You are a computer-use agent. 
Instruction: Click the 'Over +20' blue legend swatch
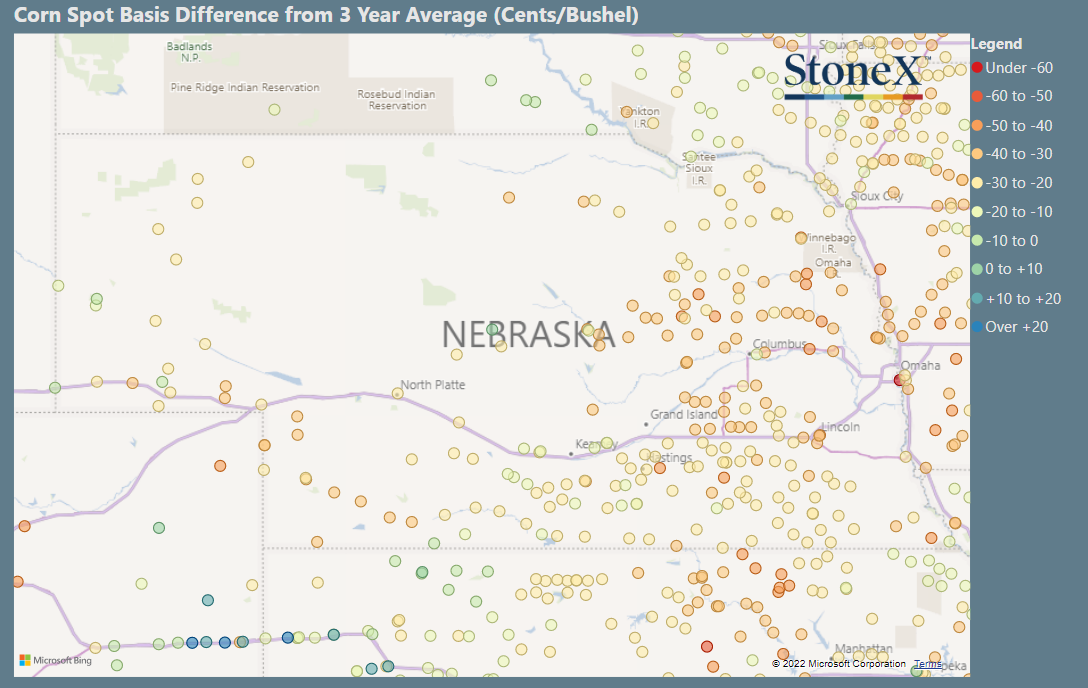point(977,327)
